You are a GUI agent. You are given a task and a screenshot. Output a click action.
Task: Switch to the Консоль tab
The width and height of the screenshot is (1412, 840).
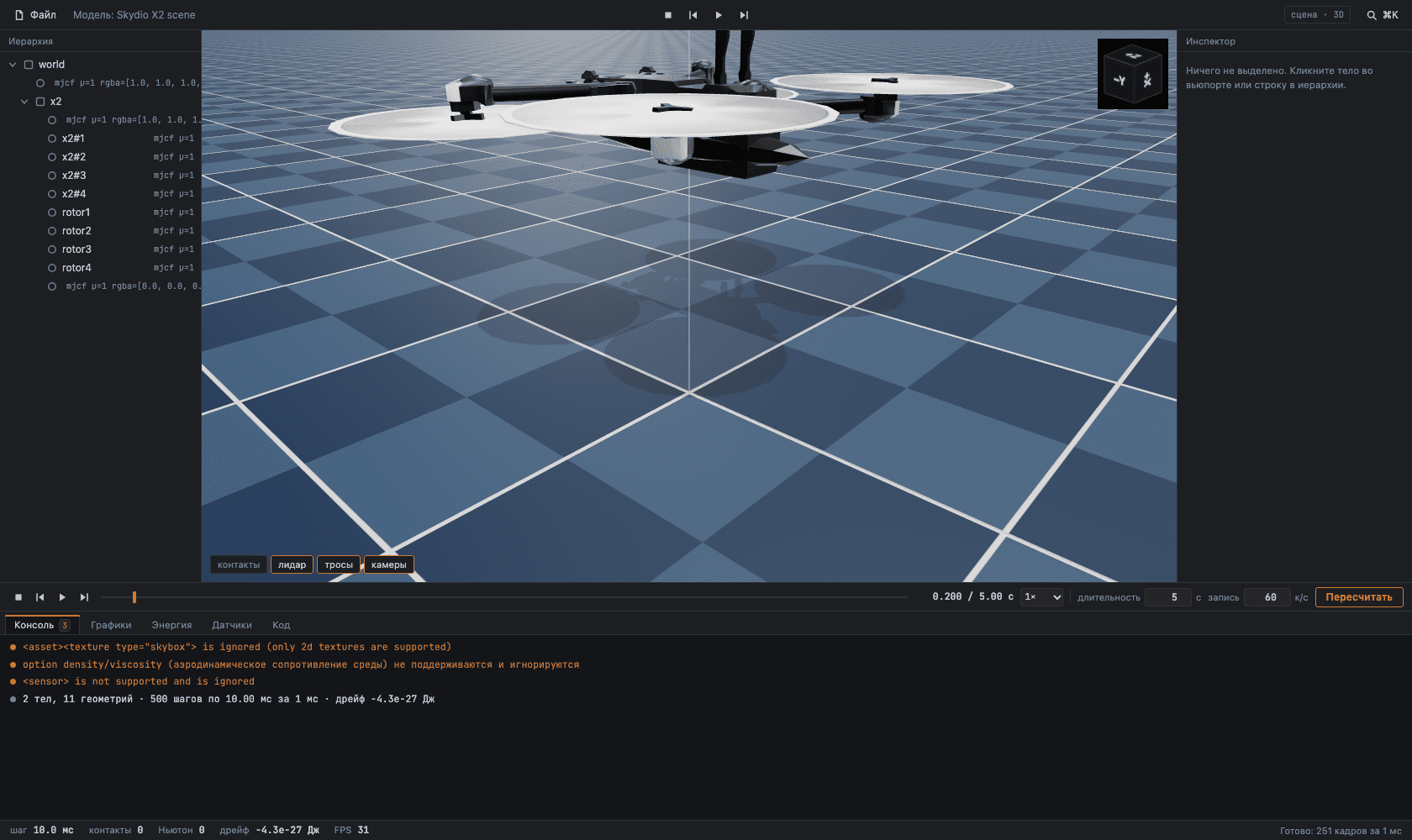pos(42,625)
